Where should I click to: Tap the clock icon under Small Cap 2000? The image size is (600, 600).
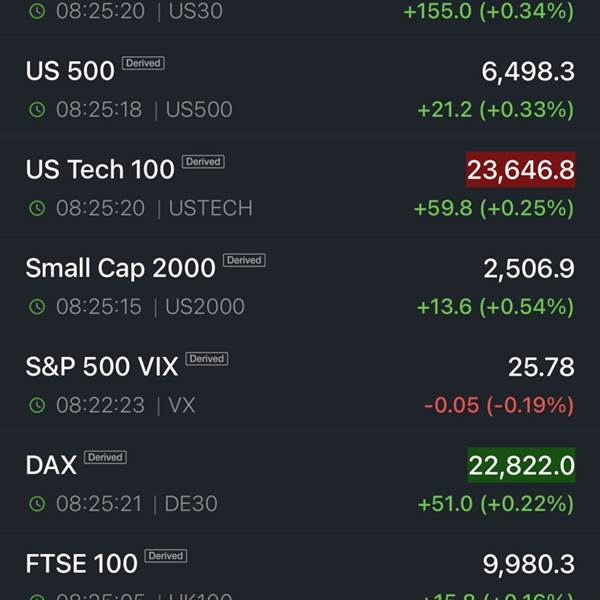click(x=37, y=307)
